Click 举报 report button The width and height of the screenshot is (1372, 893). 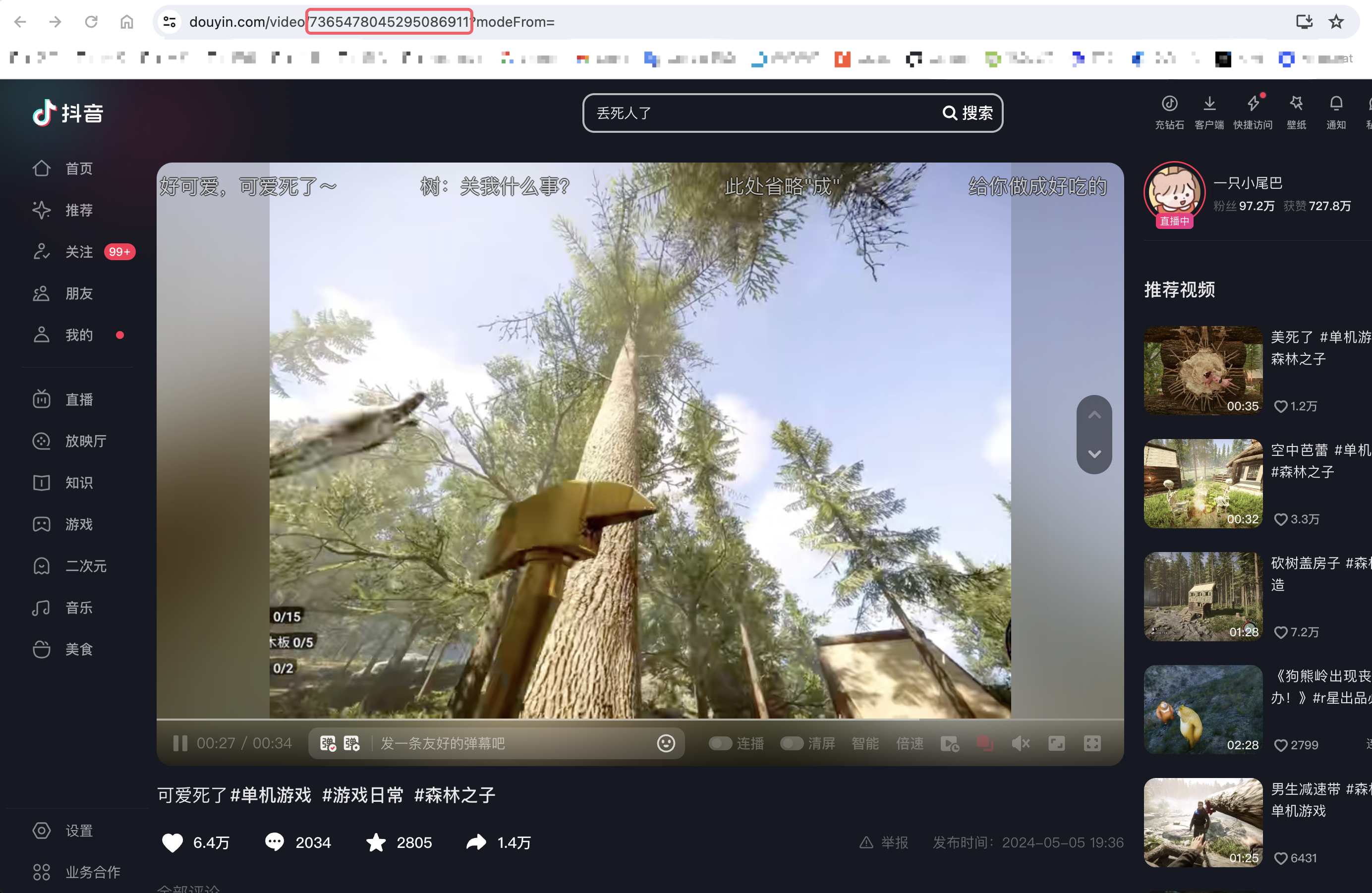tap(884, 842)
